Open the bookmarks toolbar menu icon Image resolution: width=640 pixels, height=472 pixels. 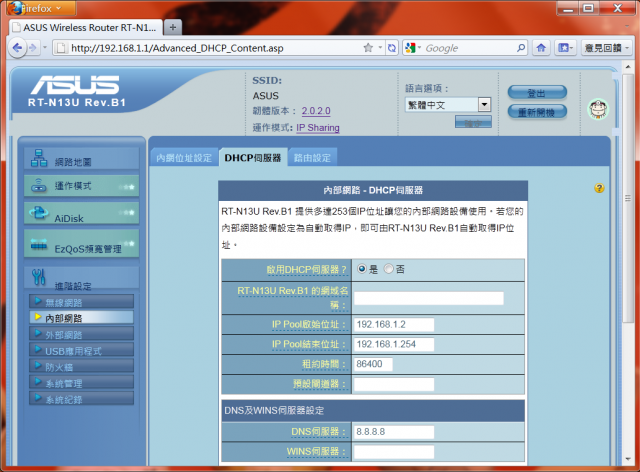tap(565, 48)
